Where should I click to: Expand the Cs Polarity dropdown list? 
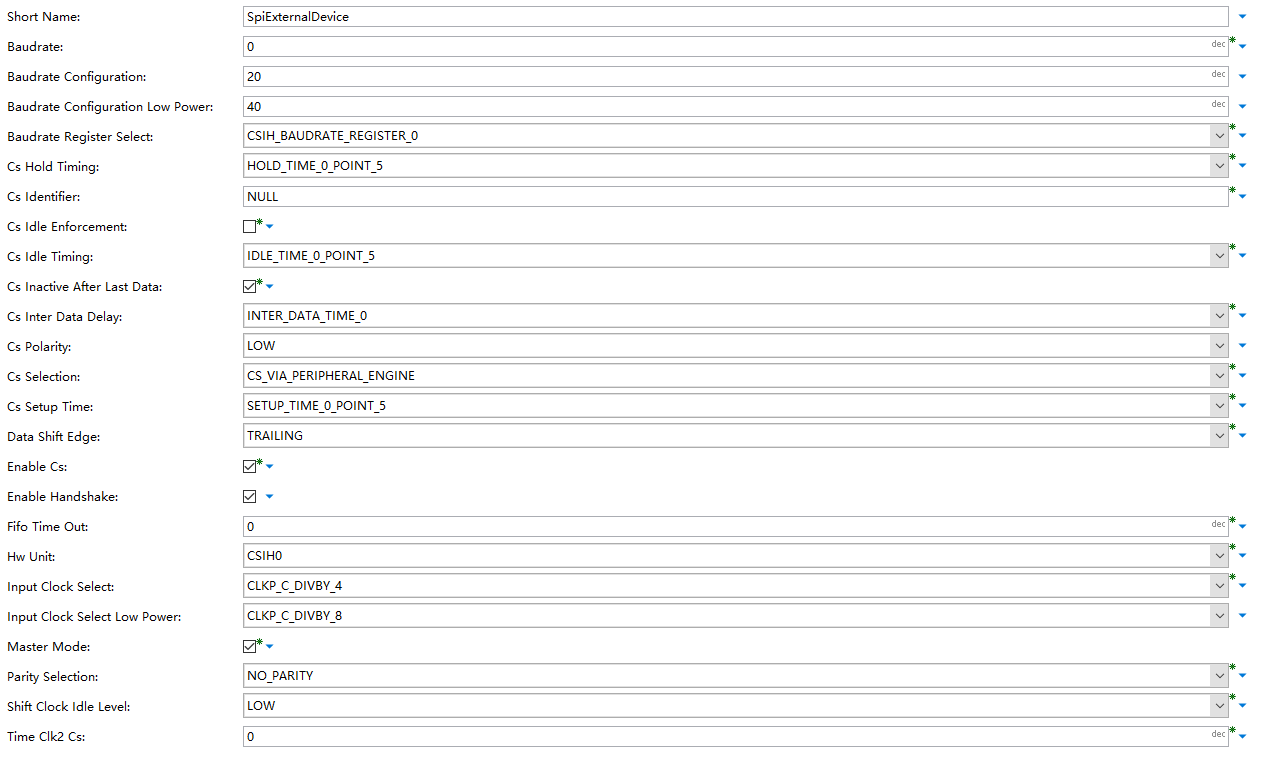point(1219,345)
